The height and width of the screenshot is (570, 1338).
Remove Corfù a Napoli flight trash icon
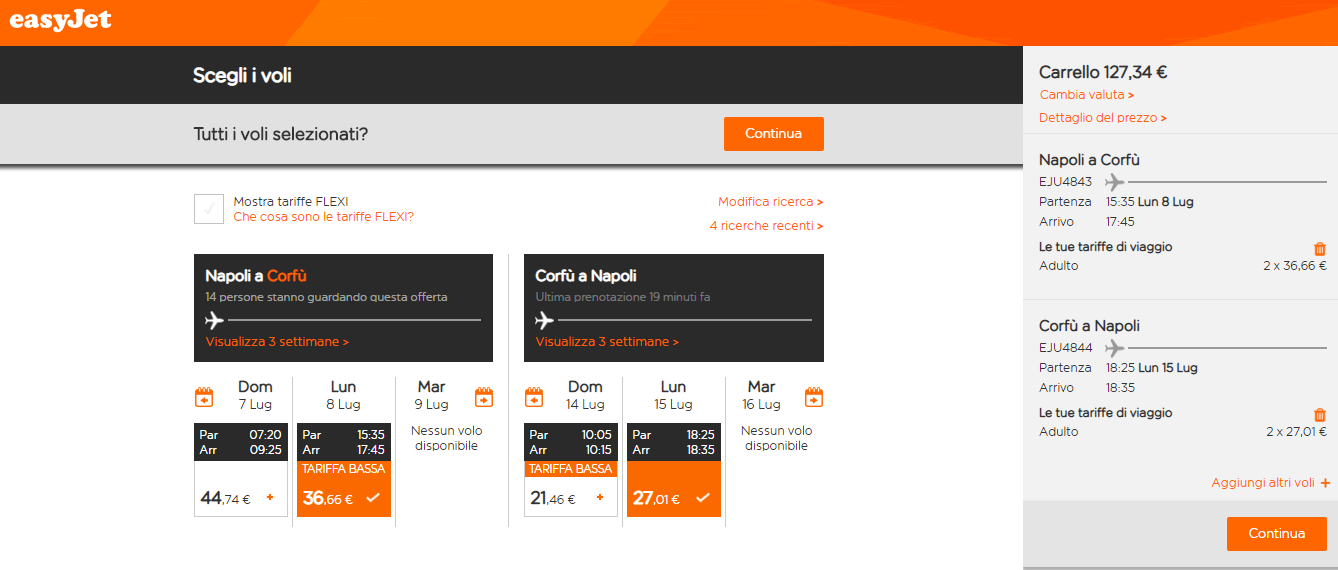coord(1320,414)
